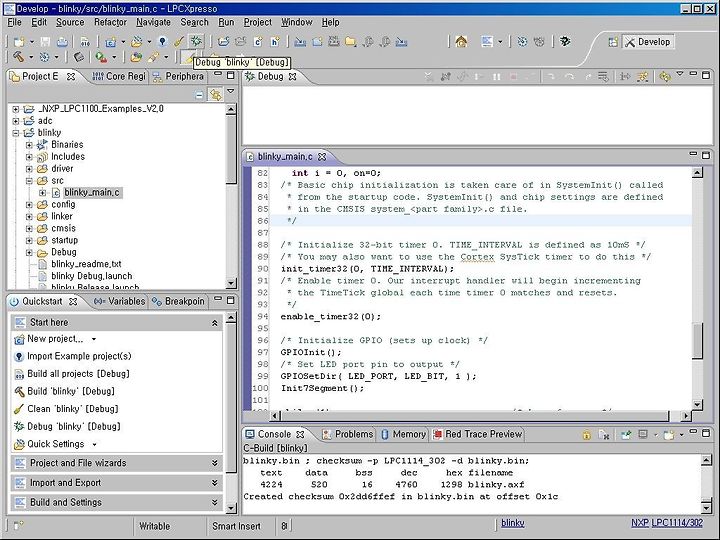Click the Build hammer icon in second toolbar row

click(x=18, y=57)
